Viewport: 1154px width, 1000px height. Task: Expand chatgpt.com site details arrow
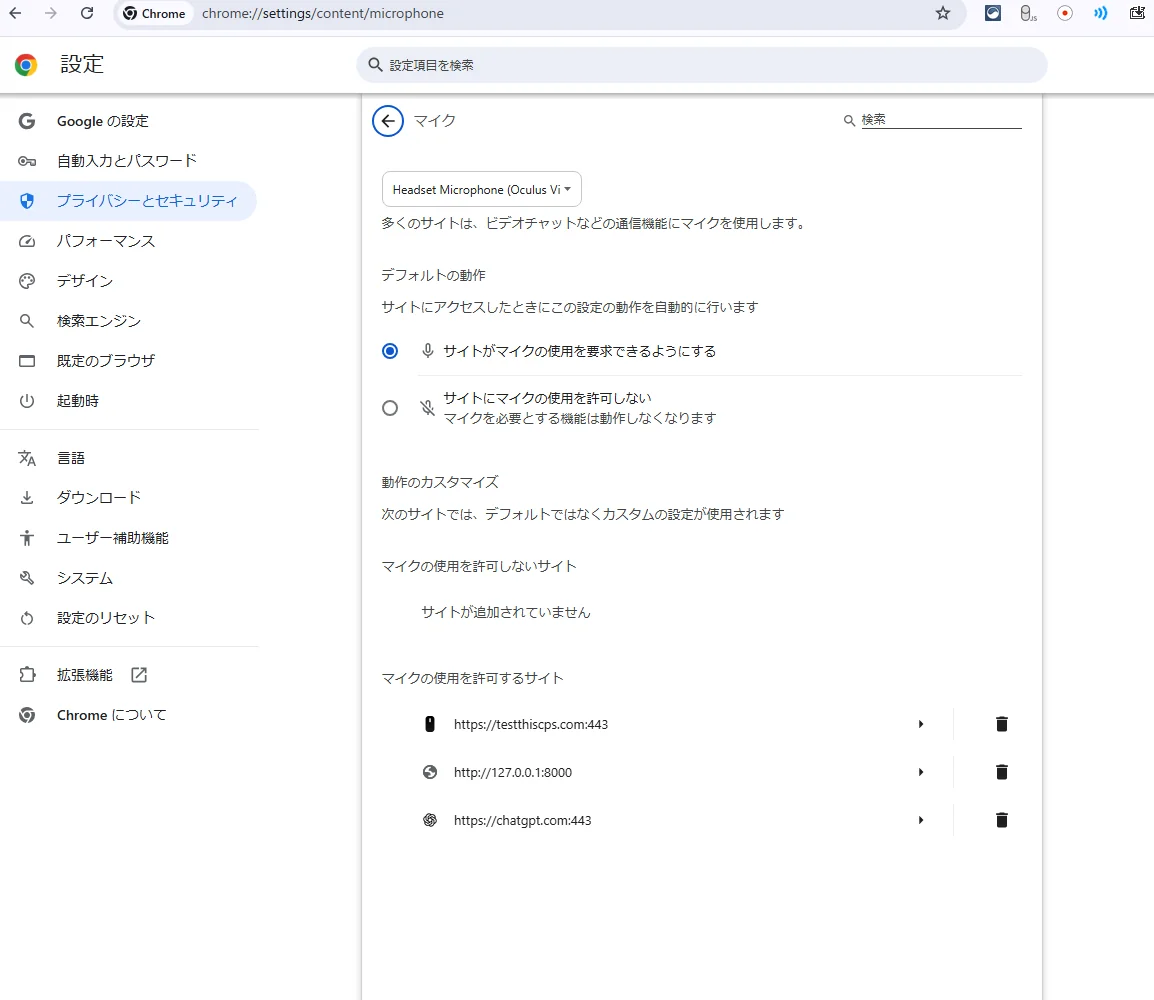(920, 820)
